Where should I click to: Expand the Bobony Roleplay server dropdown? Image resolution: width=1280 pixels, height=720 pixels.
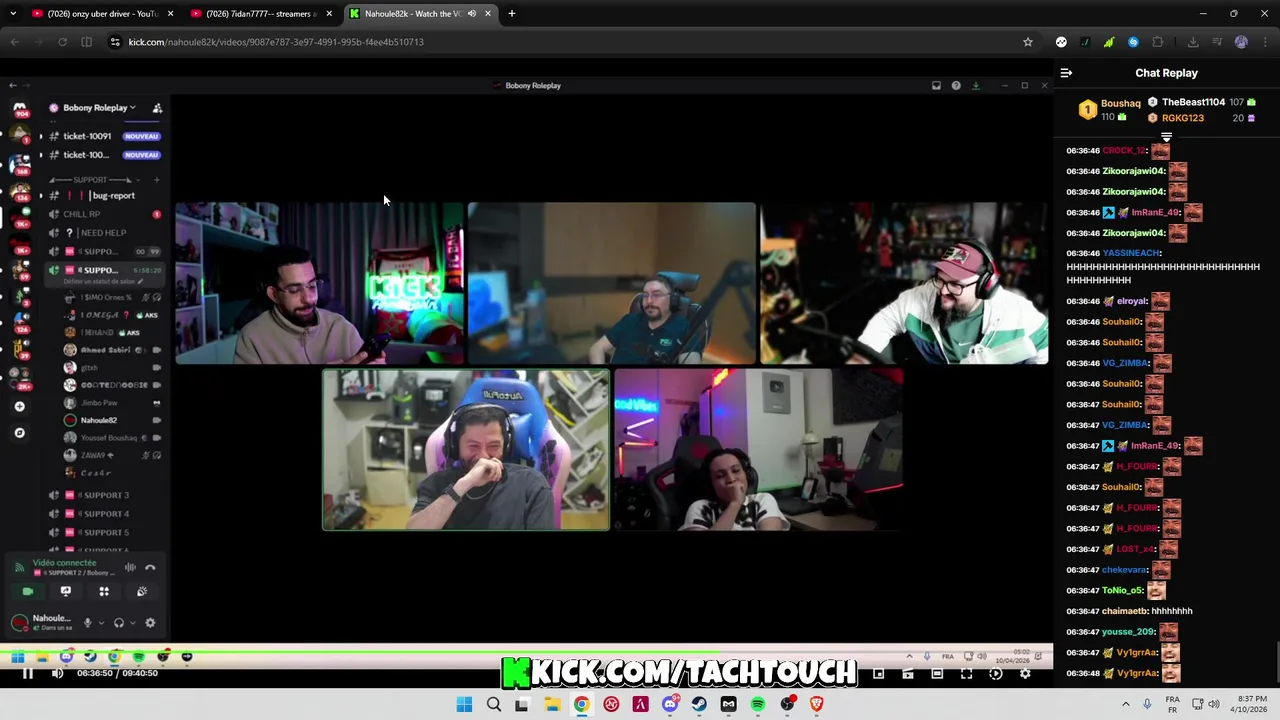point(99,108)
